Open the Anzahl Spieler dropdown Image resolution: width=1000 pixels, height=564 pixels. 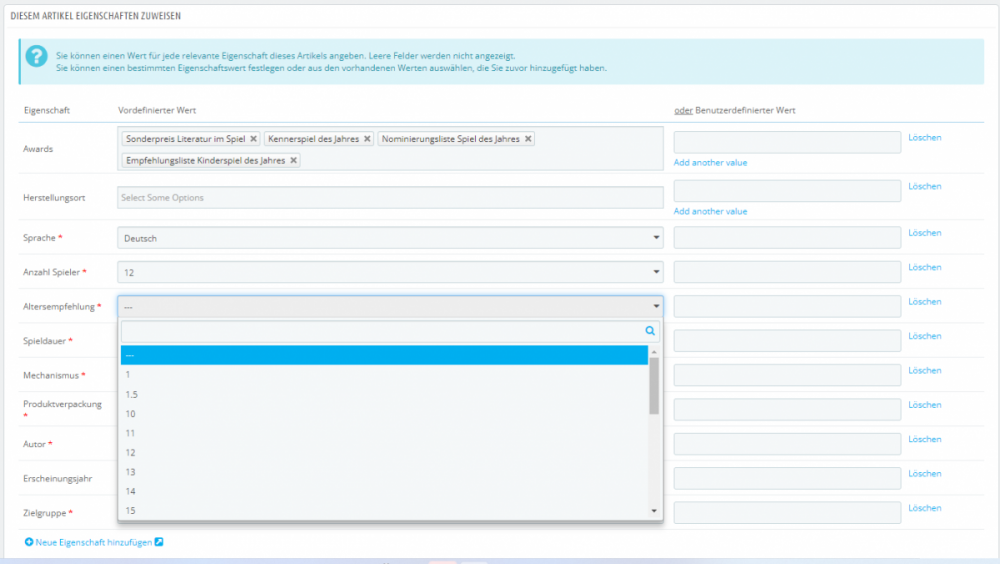(x=390, y=272)
